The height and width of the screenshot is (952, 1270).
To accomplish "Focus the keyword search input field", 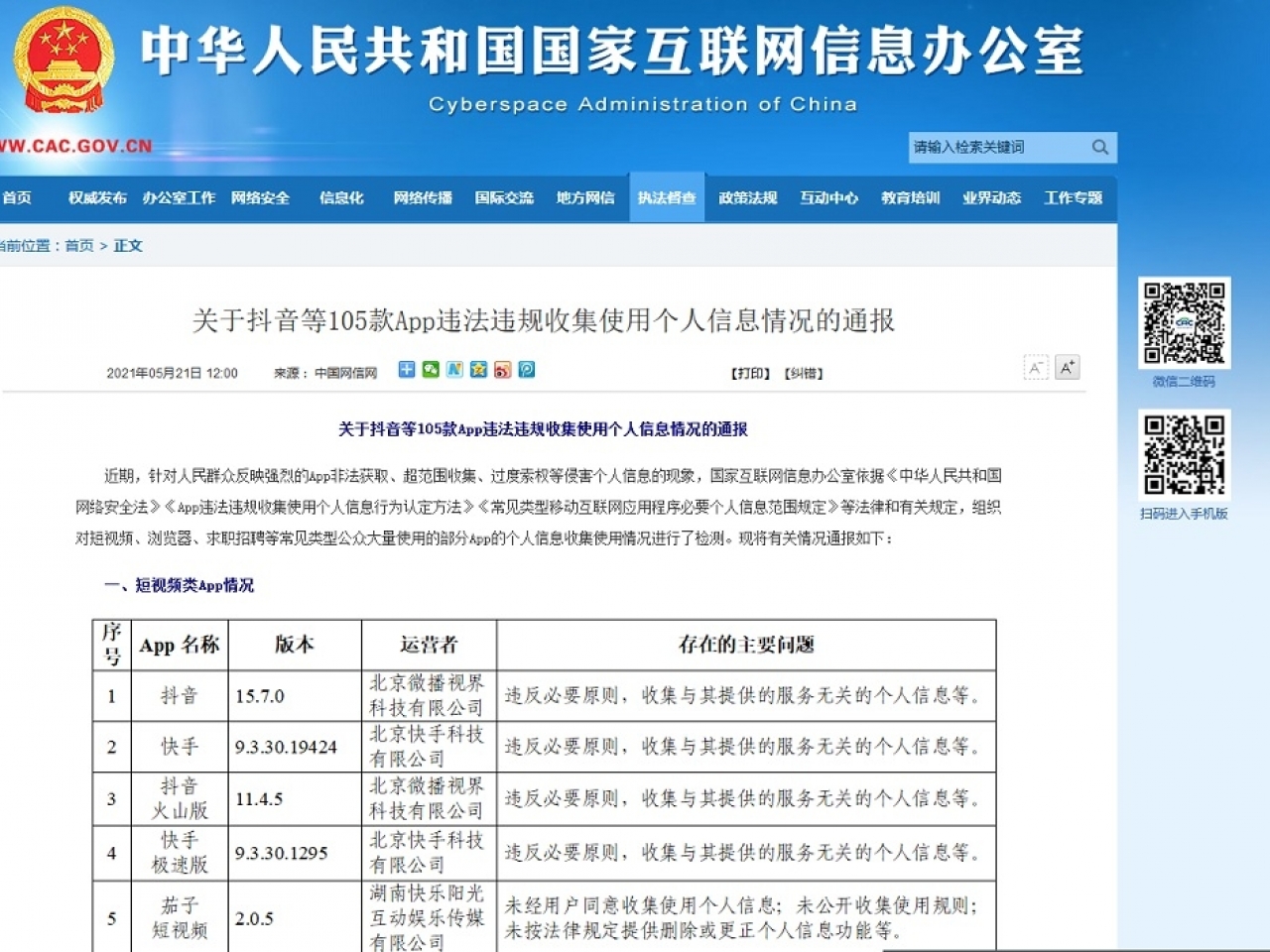I will 997,147.
